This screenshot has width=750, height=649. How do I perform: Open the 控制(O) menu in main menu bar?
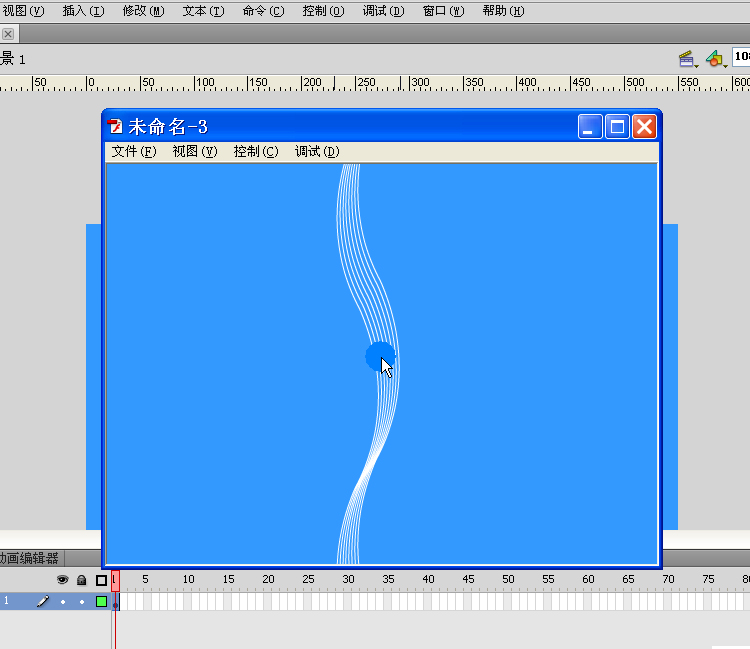point(323,11)
